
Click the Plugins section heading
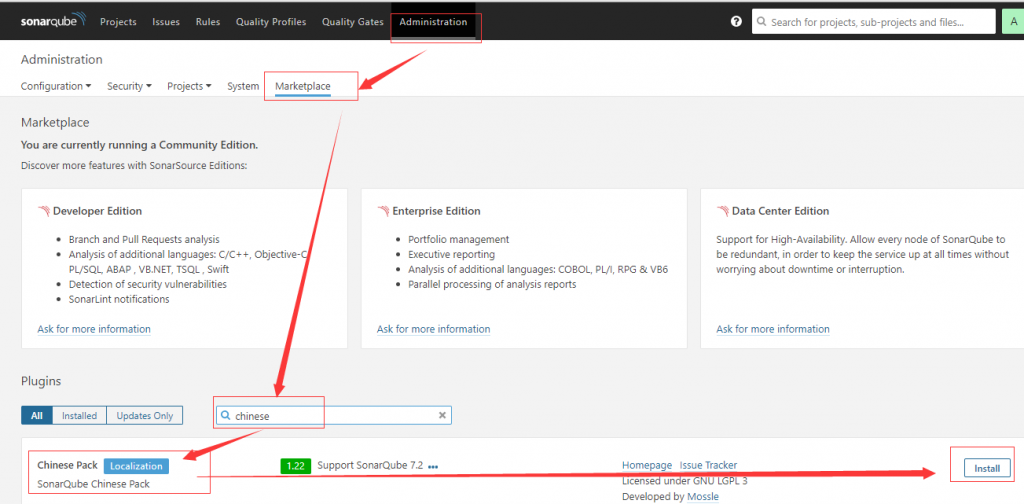coord(40,381)
